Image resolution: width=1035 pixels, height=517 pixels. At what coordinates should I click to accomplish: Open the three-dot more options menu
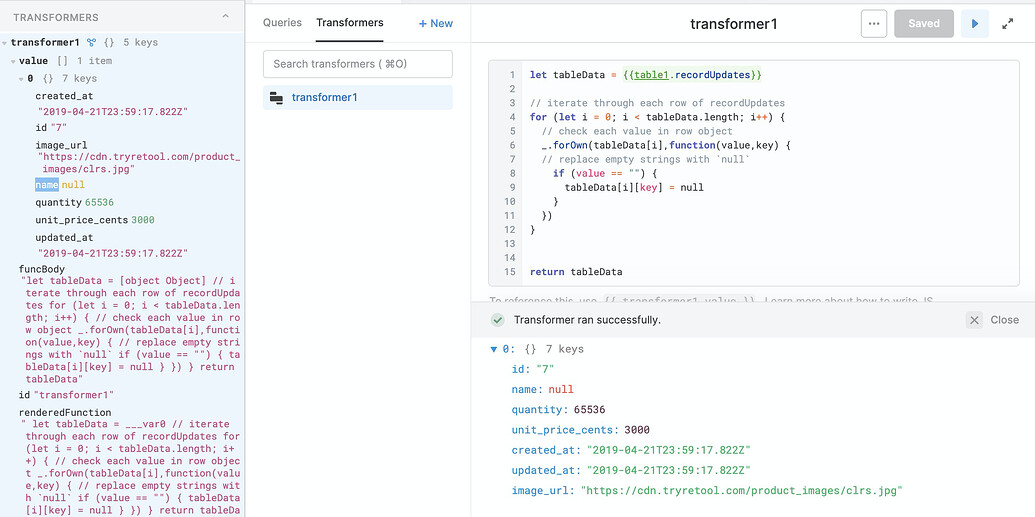[x=874, y=24]
